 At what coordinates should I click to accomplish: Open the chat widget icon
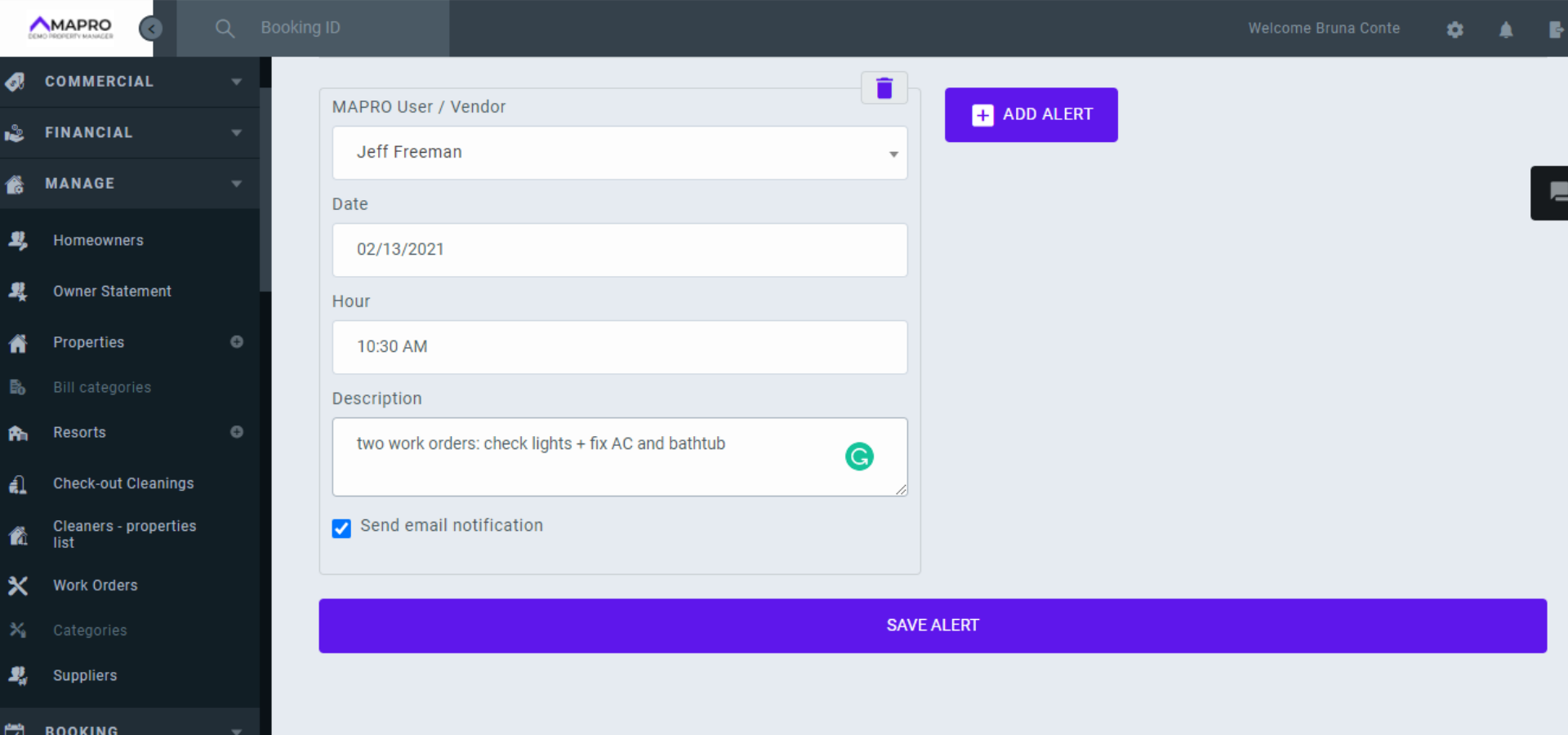(x=1557, y=193)
